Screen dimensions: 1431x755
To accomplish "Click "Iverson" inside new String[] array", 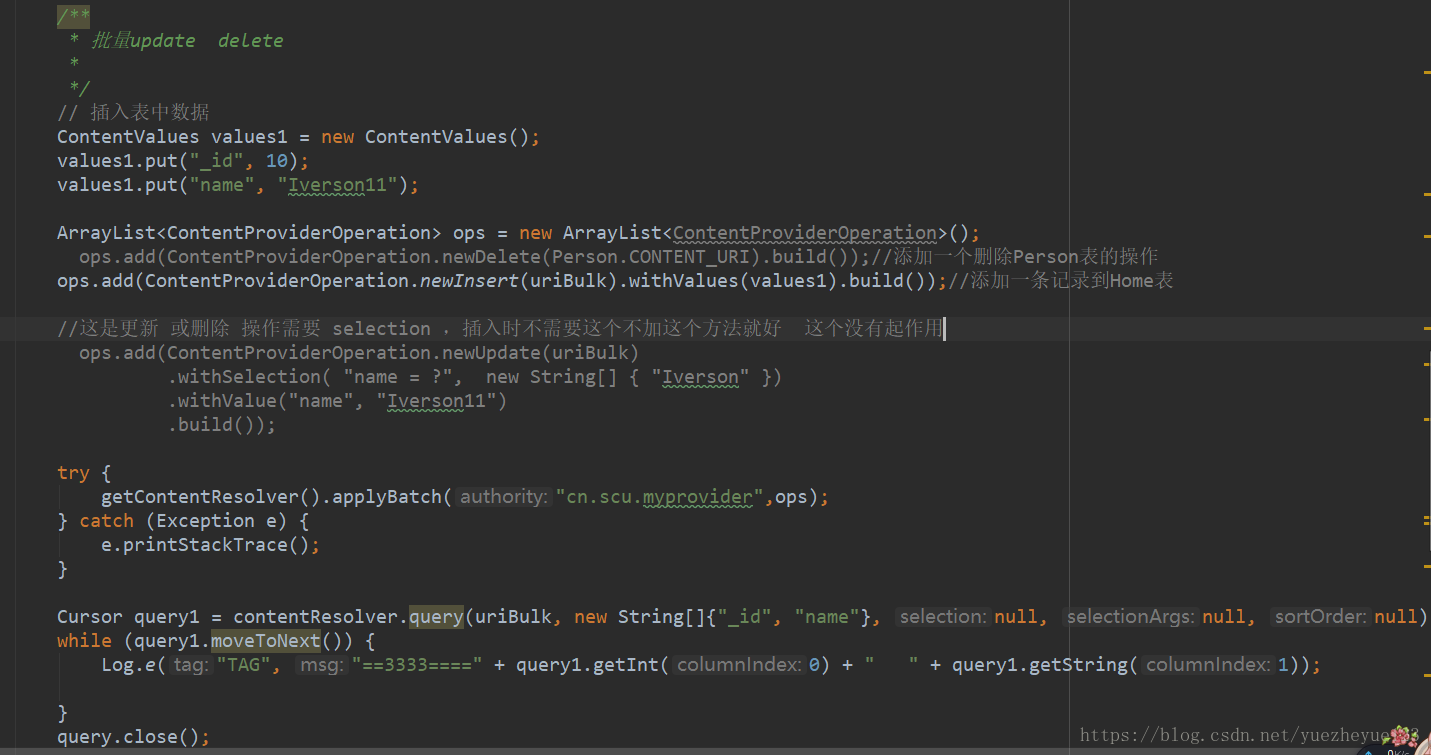I will [x=700, y=377].
